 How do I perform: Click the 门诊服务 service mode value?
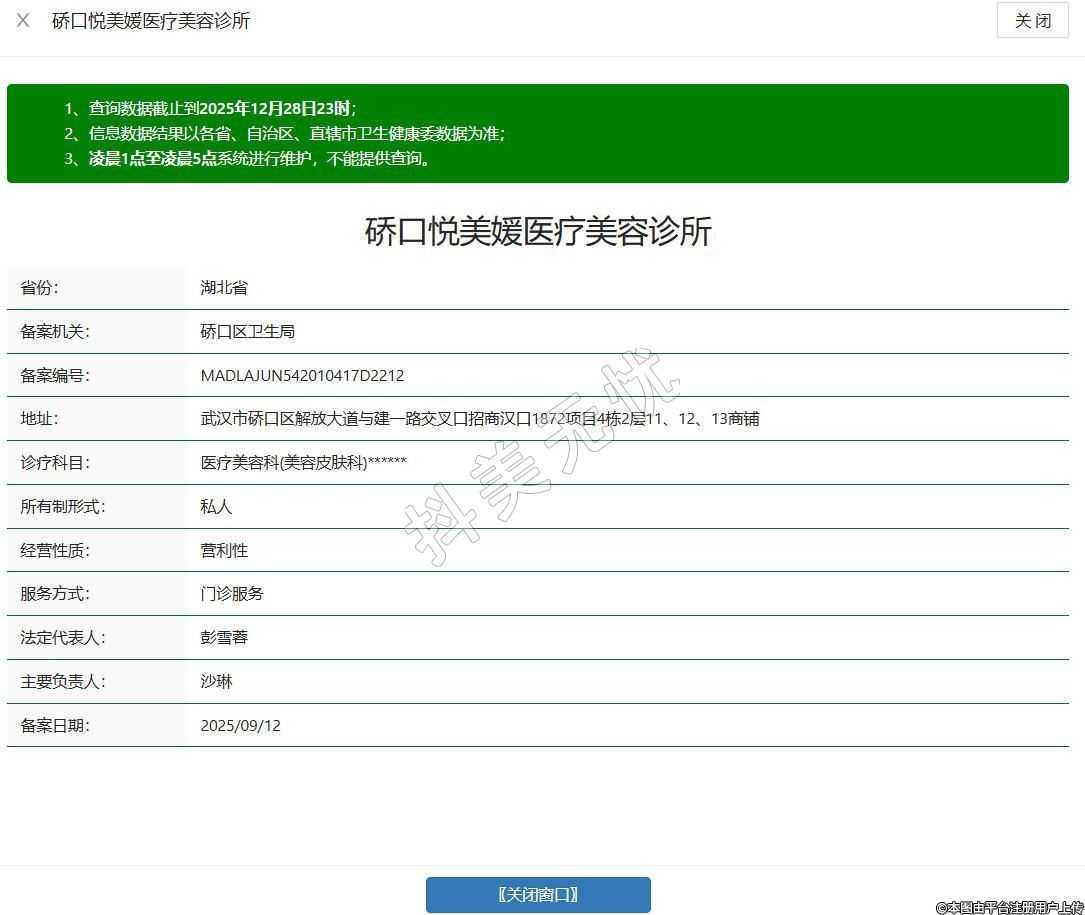[x=232, y=594]
